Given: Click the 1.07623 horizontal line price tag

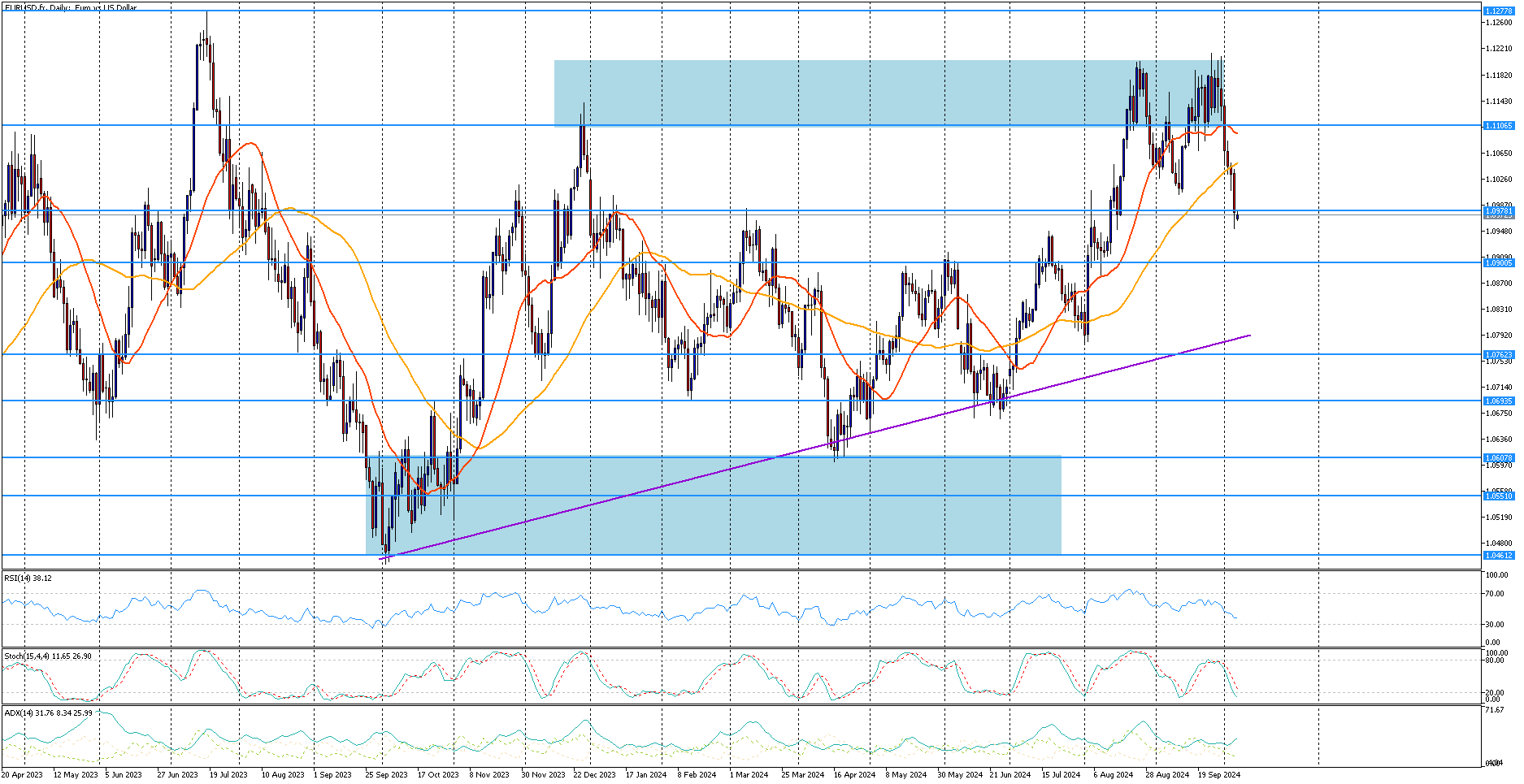Looking at the screenshot, I should [1499, 354].
